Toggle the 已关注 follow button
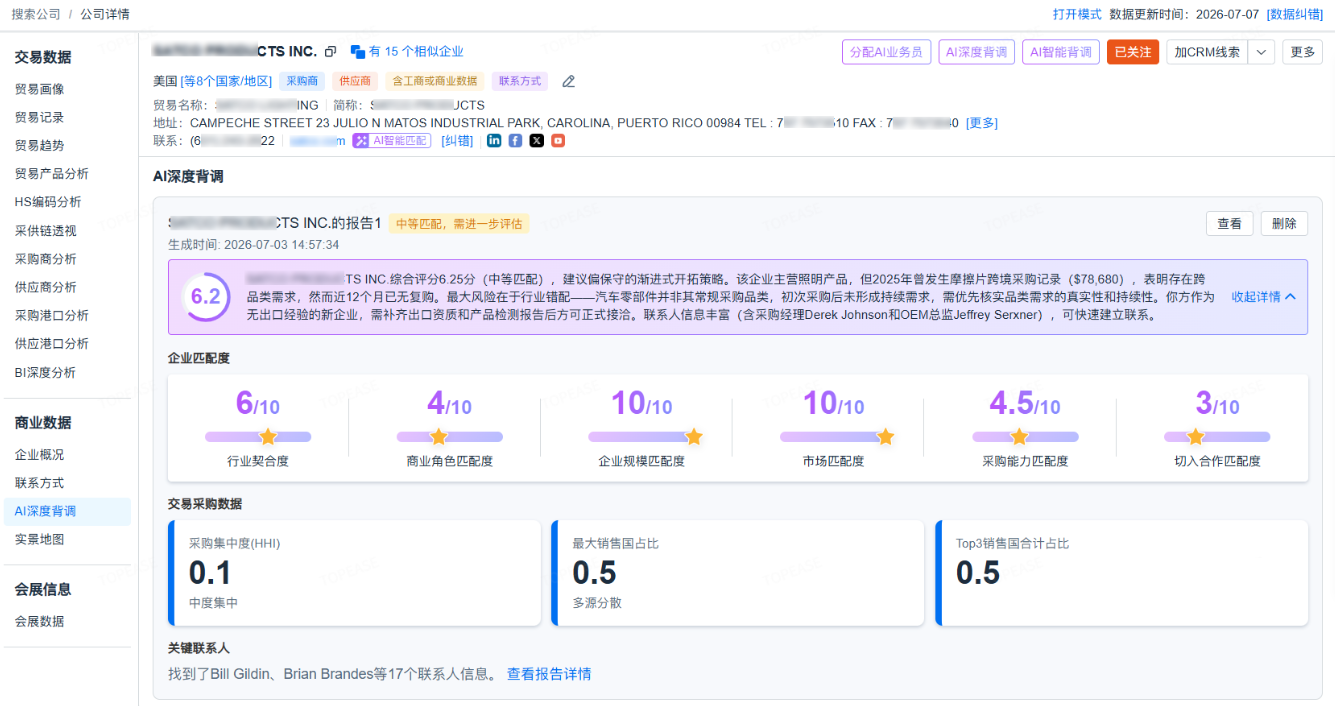 [1132, 52]
